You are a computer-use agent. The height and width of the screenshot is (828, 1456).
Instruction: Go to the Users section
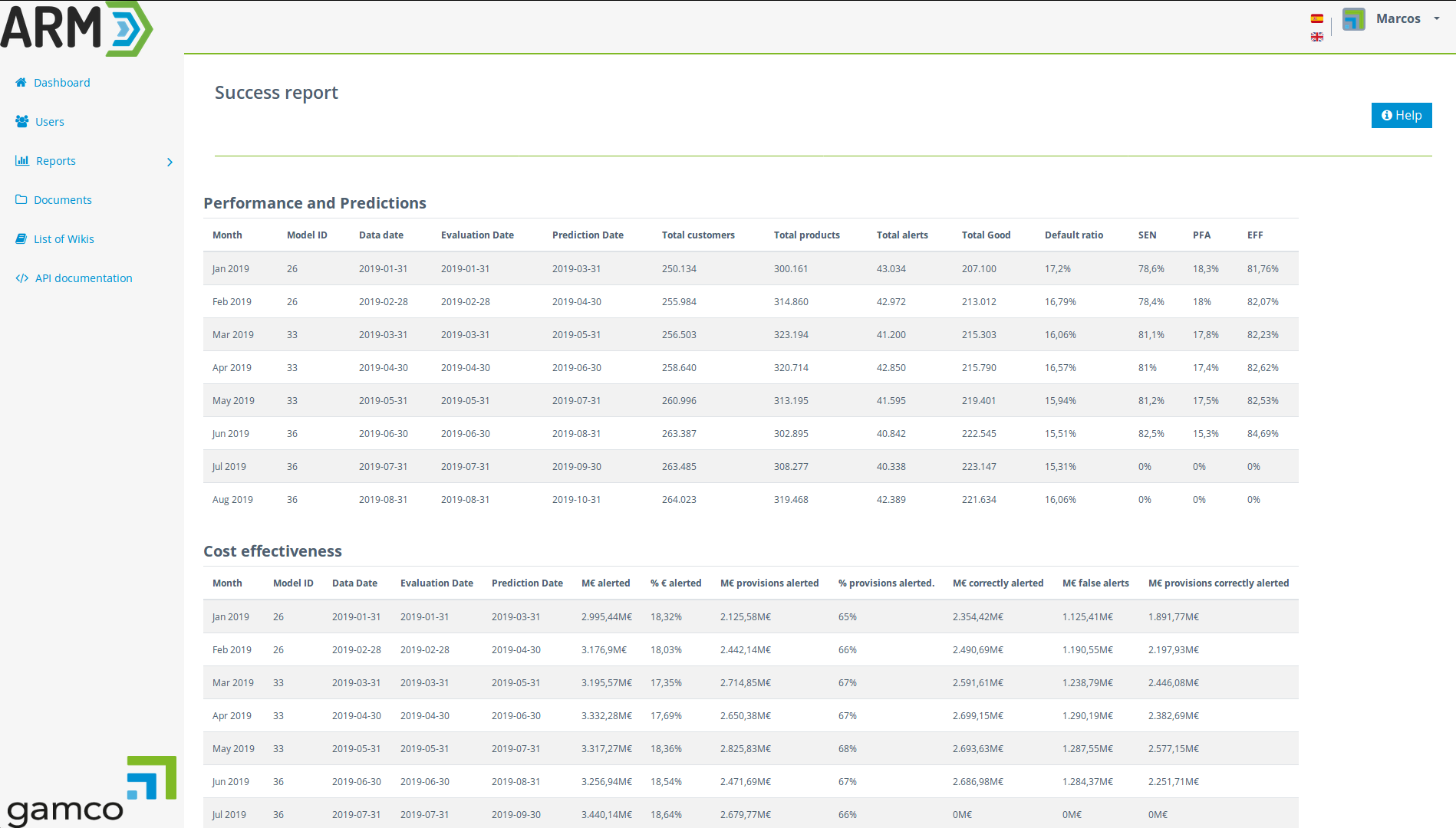pyautogui.click(x=50, y=122)
